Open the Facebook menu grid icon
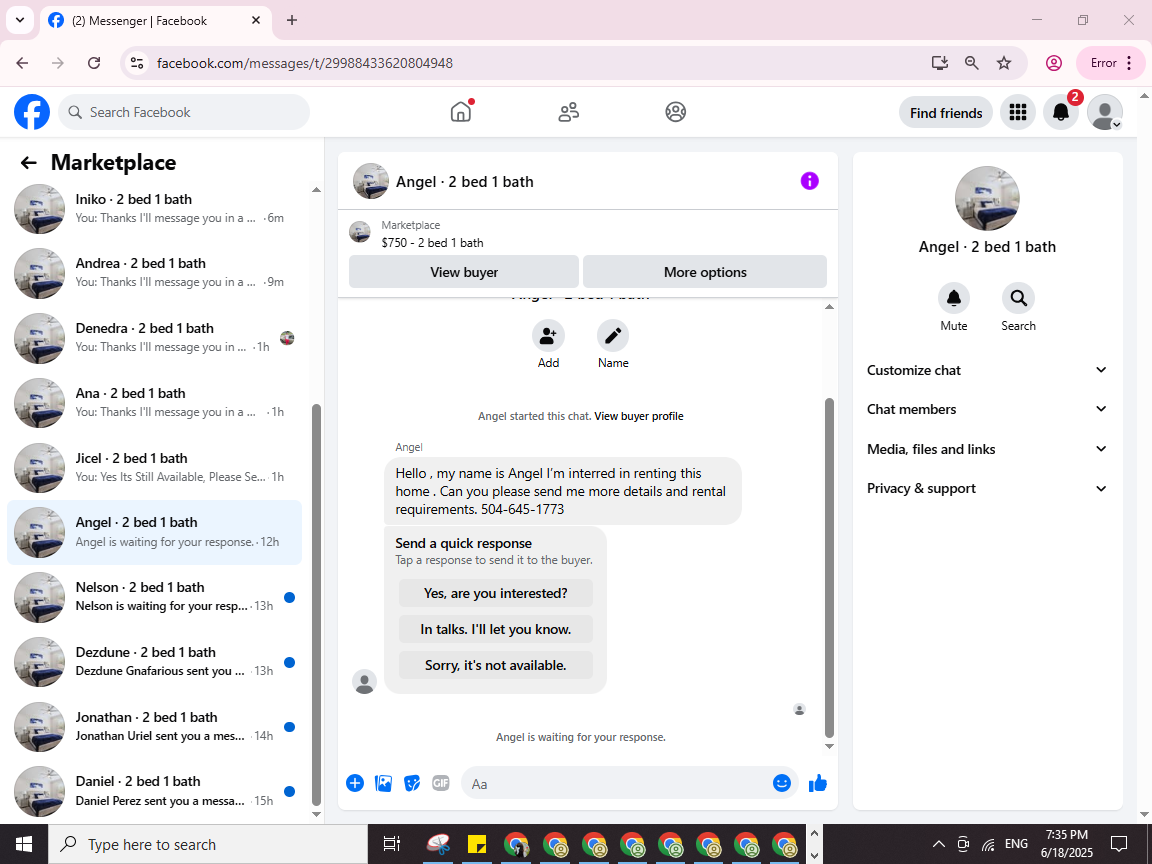 tap(1018, 112)
